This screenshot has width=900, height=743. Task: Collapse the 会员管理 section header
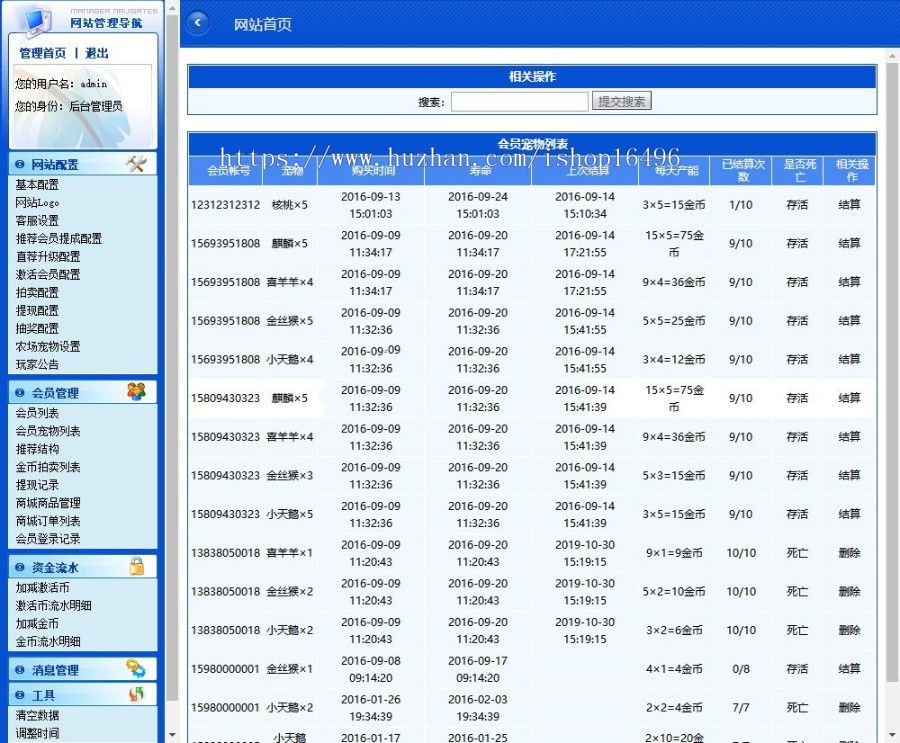(x=83, y=393)
